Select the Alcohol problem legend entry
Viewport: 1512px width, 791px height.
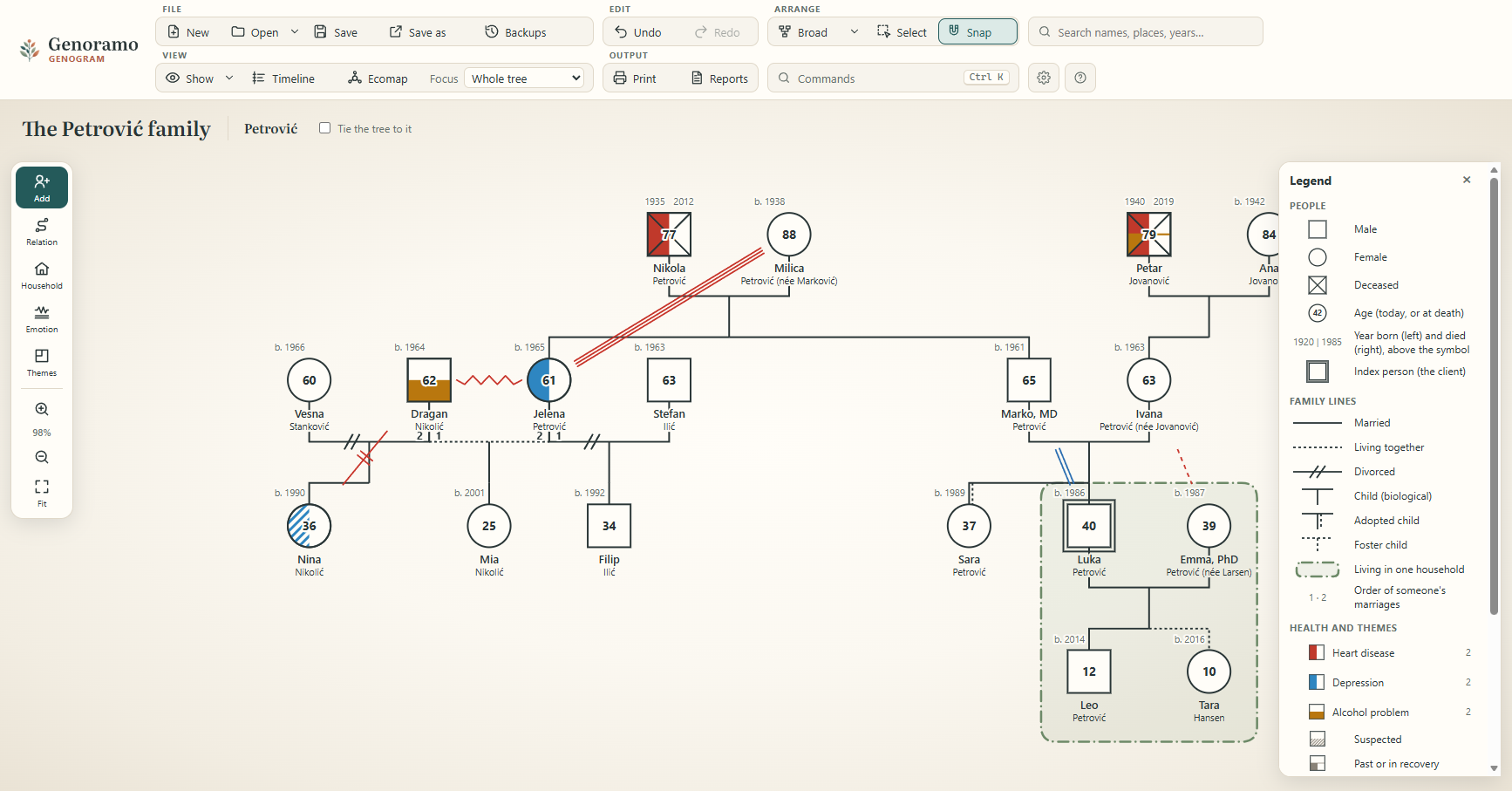pos(1390,712)
